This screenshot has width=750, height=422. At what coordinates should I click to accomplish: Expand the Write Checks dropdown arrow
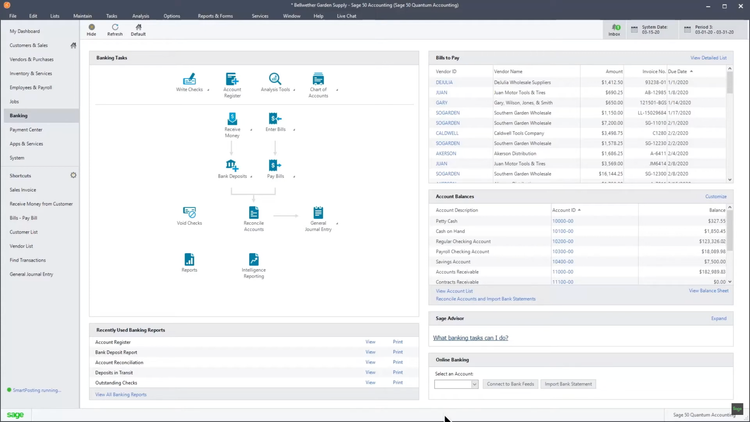click(208, 90)
